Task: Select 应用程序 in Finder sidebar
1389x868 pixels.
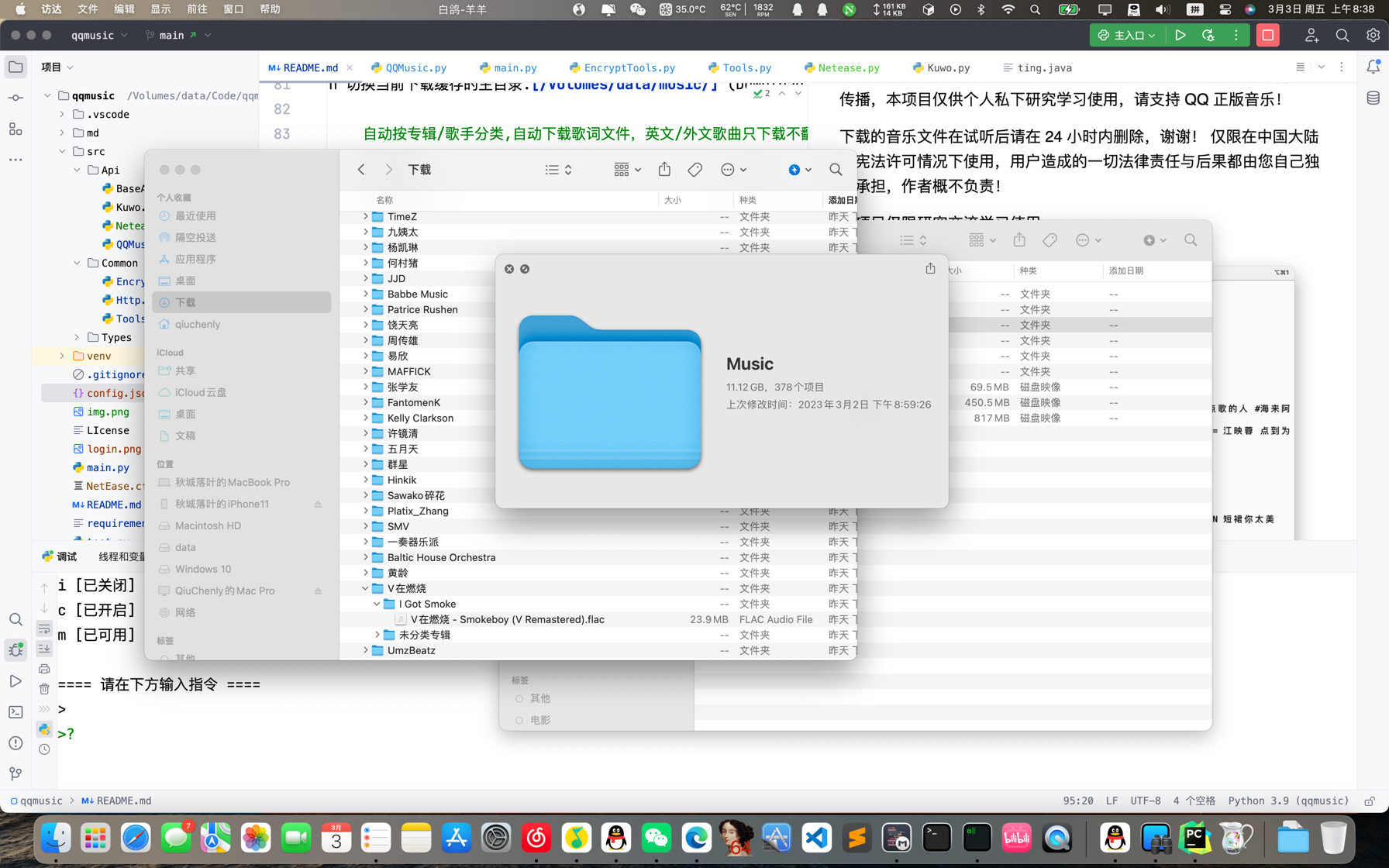Action: coord(241,259)
